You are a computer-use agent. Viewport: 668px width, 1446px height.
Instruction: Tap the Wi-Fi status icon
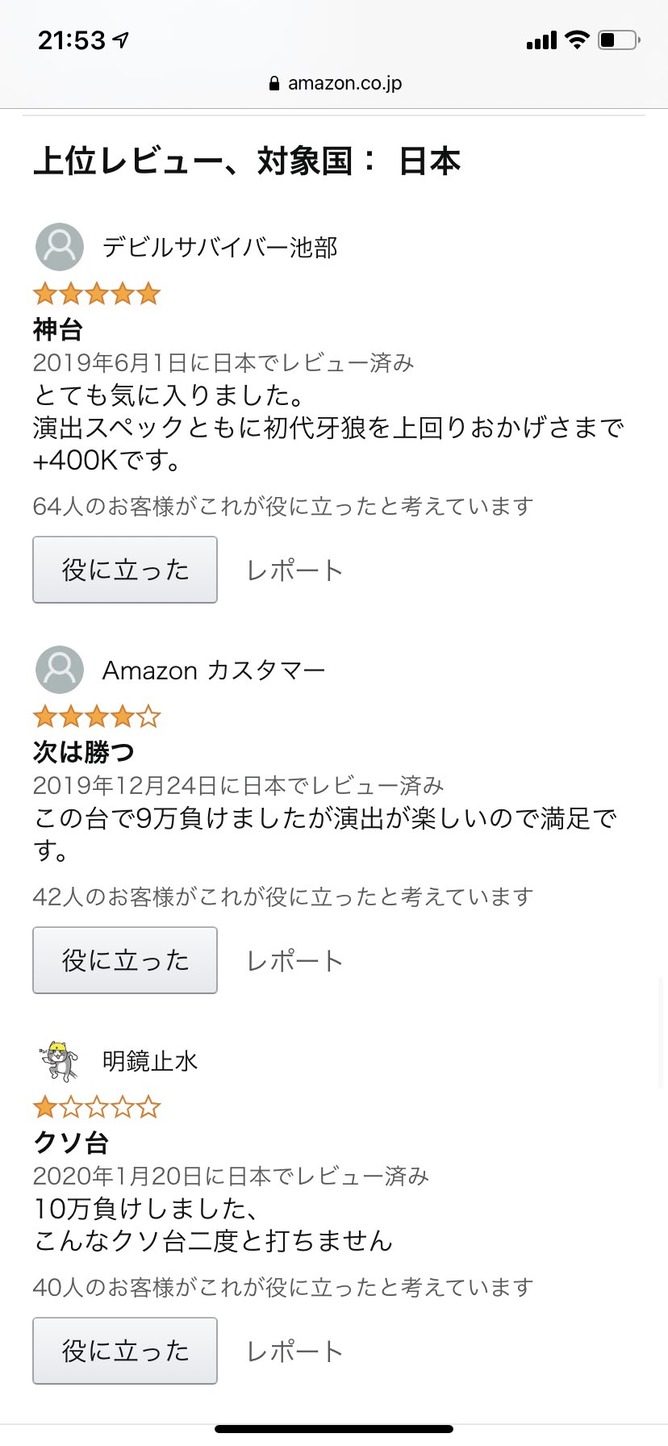[x=577, y=40]
